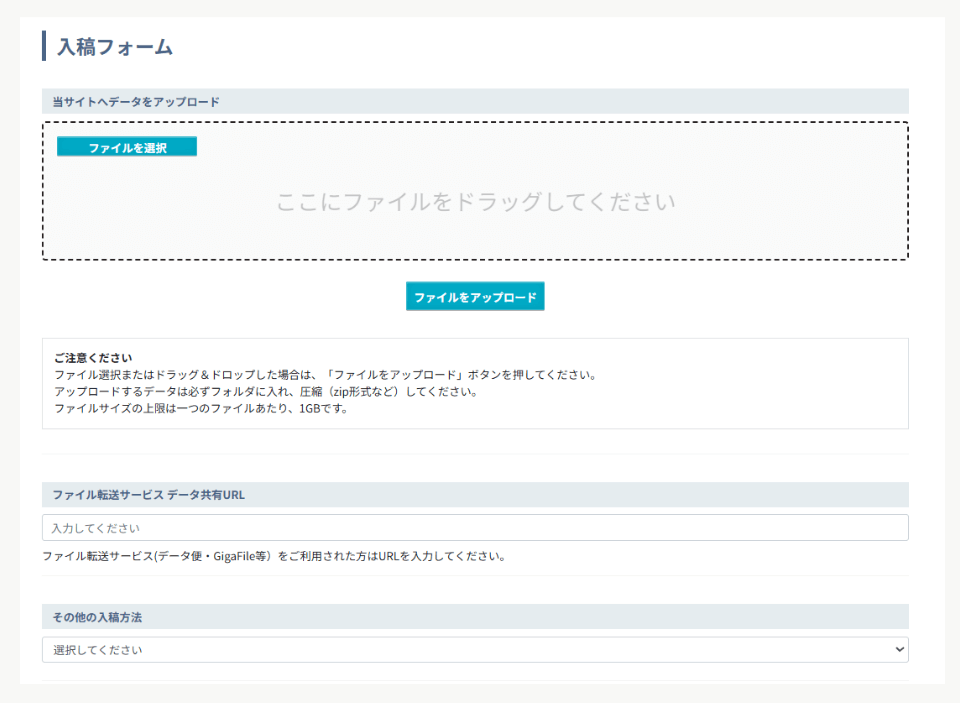Click the 入稿フォーム page heading
The height and width of the screenshot is (703, 960).
tap(115, 46)
